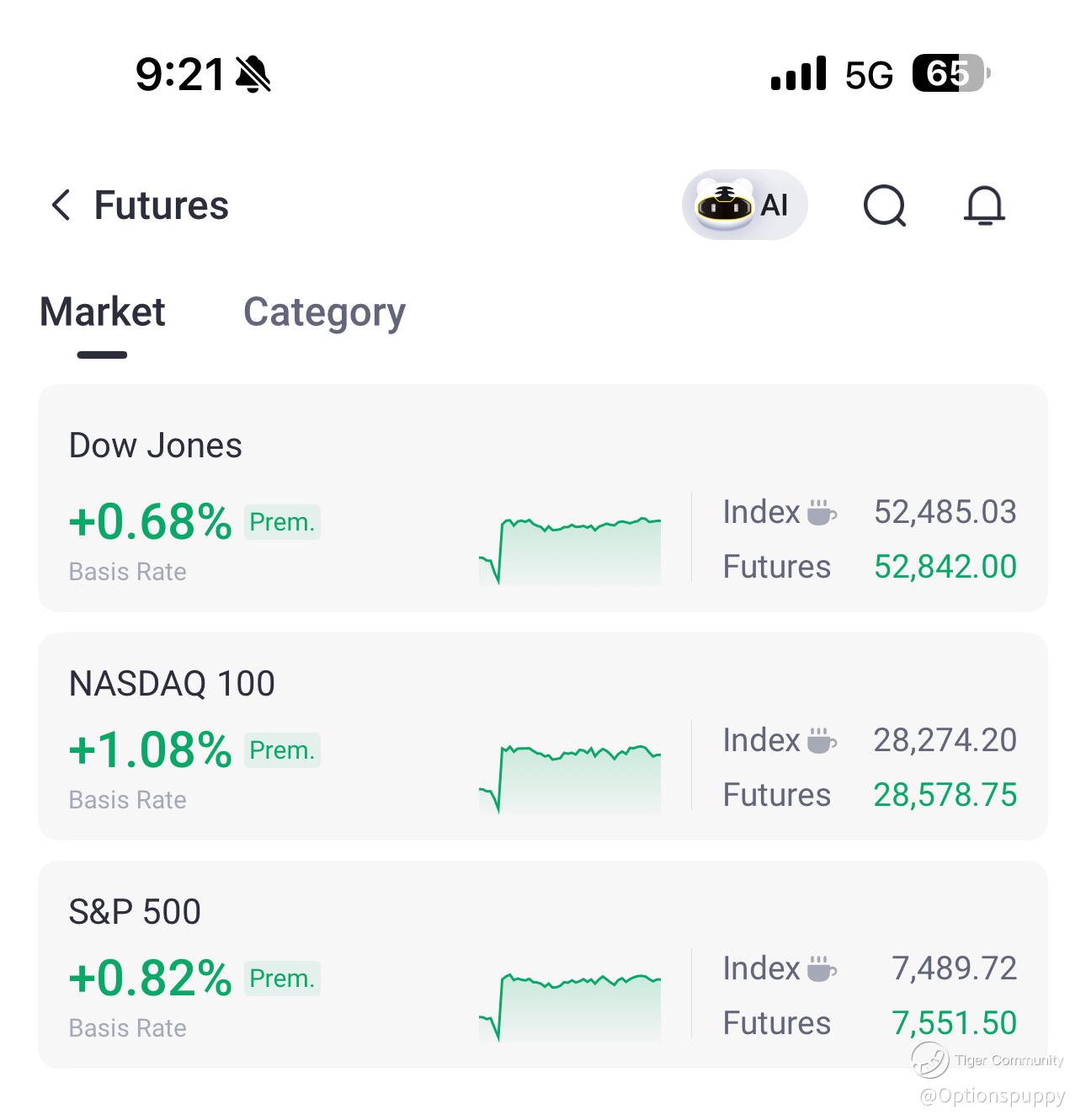The height and width of the screenshot is (1120, 1086).
Task: Tap the back arrow beside Futures
Action: [x=61, y=205]
